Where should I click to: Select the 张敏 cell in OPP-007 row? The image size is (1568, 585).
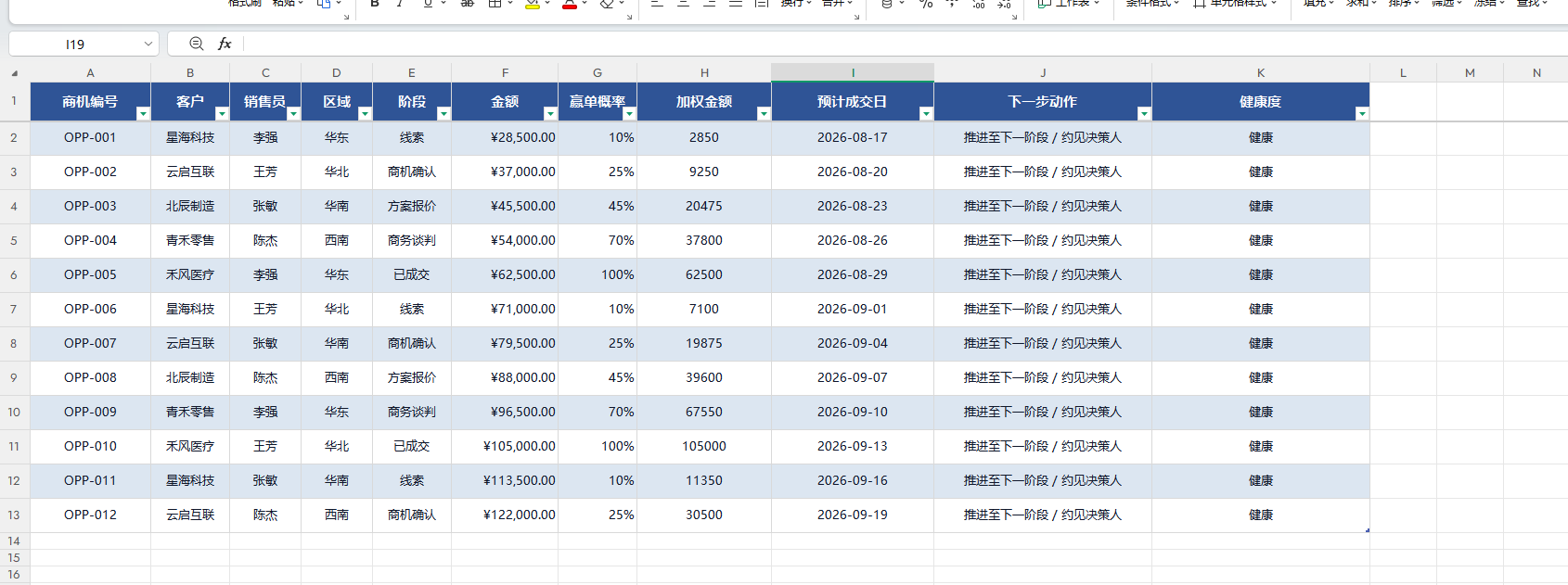click(x=265, y=343)
